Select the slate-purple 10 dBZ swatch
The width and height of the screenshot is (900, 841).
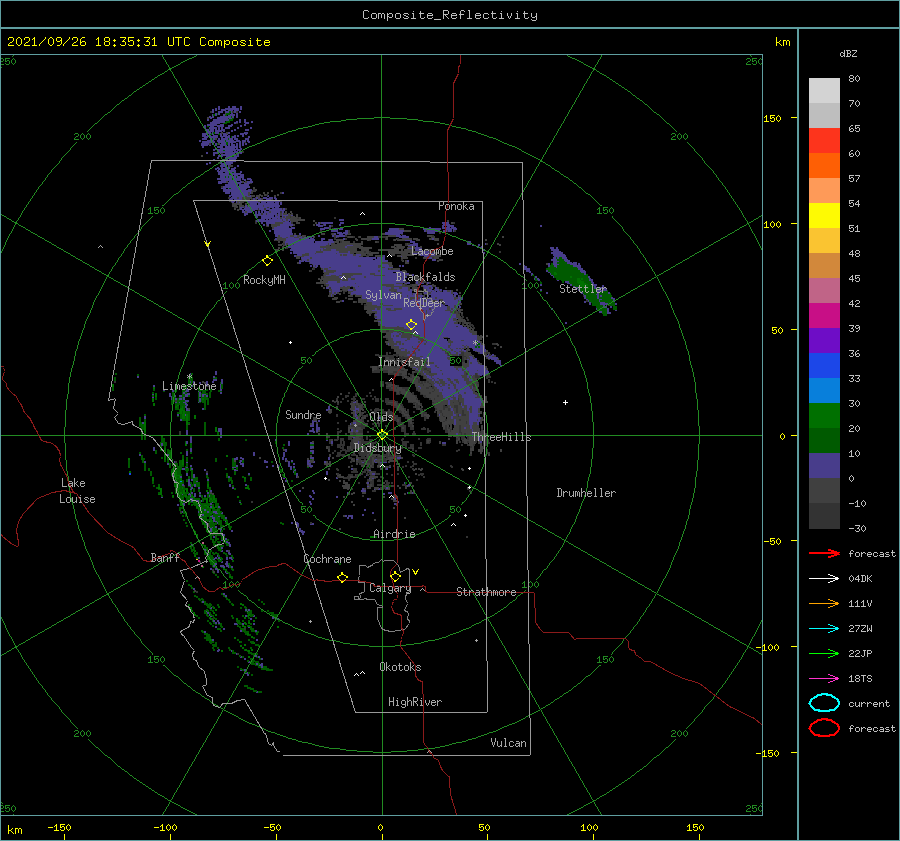pos(824,466)
